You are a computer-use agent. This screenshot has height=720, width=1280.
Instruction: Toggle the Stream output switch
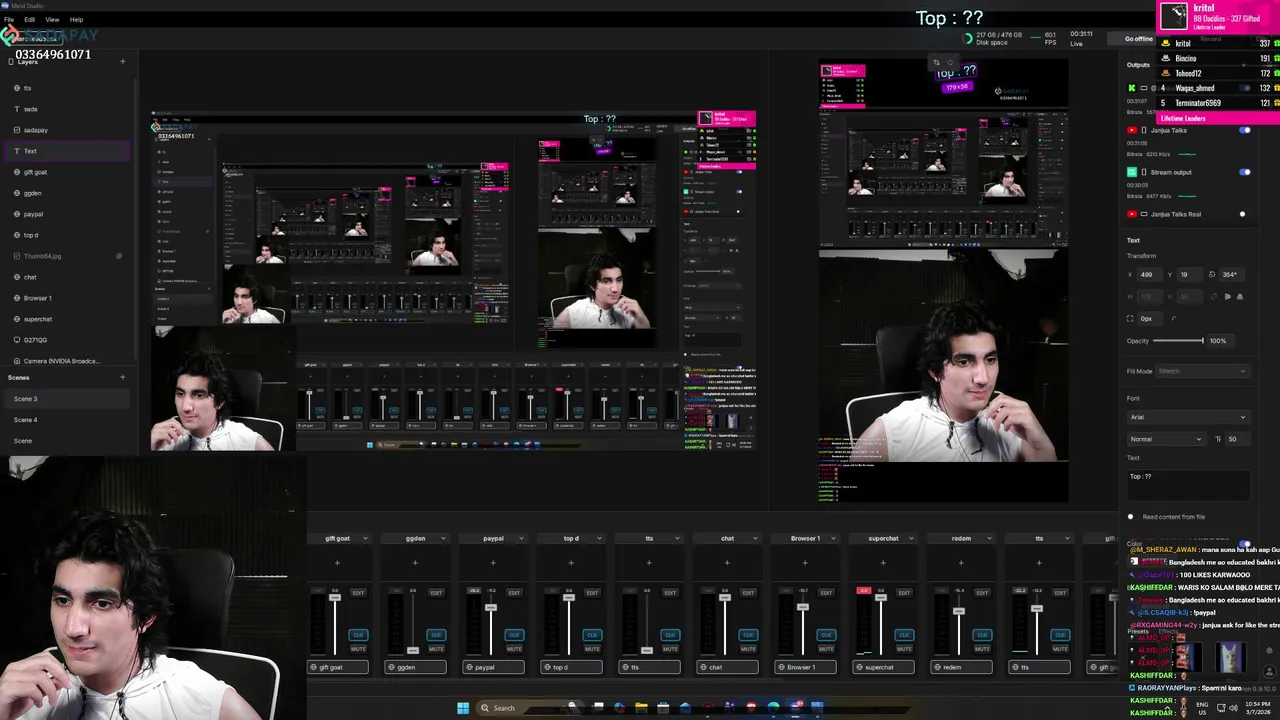[1245, 172]
